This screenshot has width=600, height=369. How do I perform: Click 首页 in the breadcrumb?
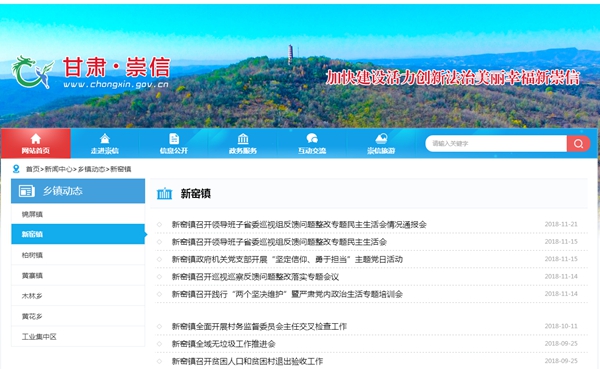tap(33, 169)
